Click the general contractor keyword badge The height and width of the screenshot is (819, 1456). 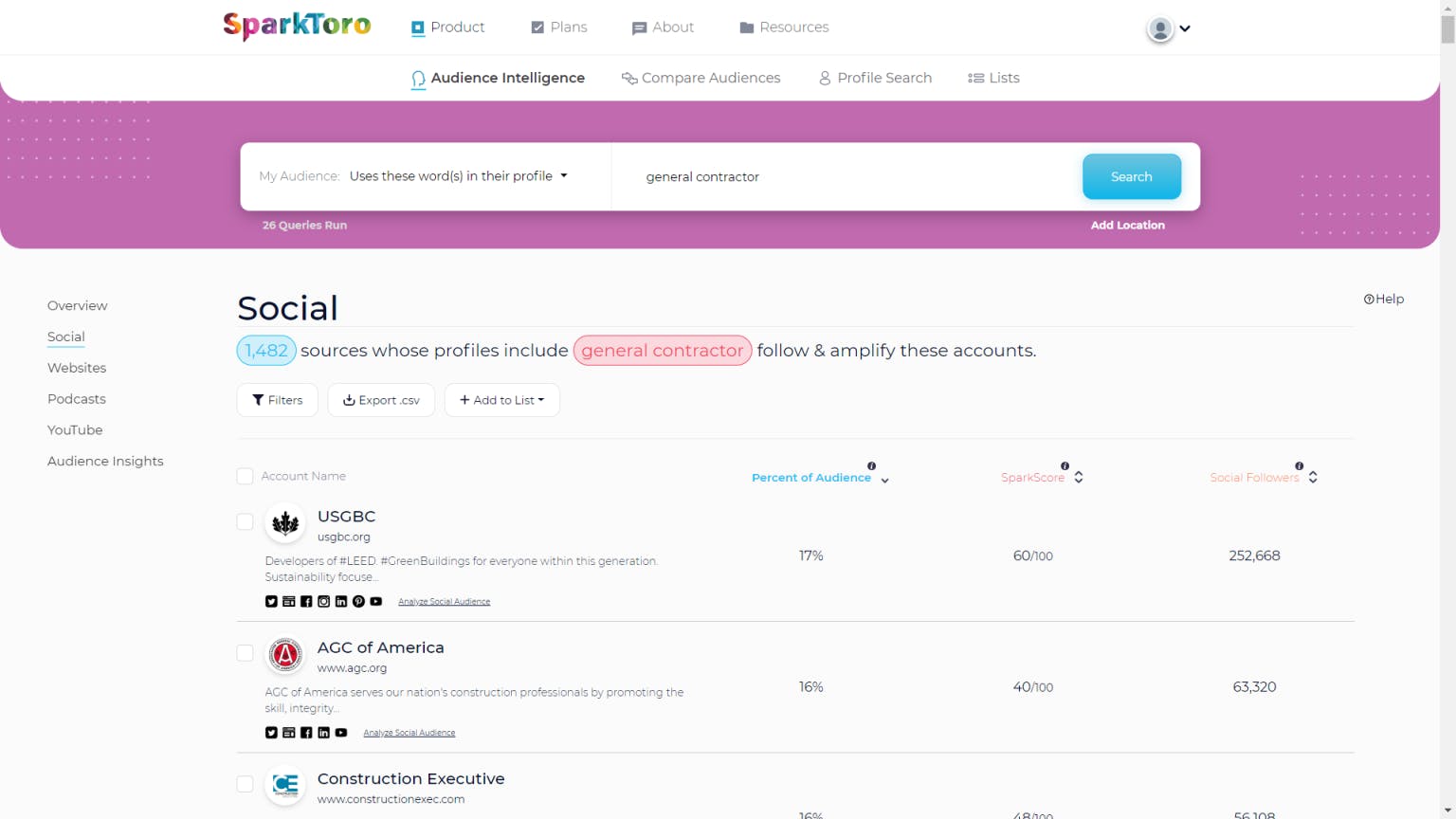click(x=663, y=351)
